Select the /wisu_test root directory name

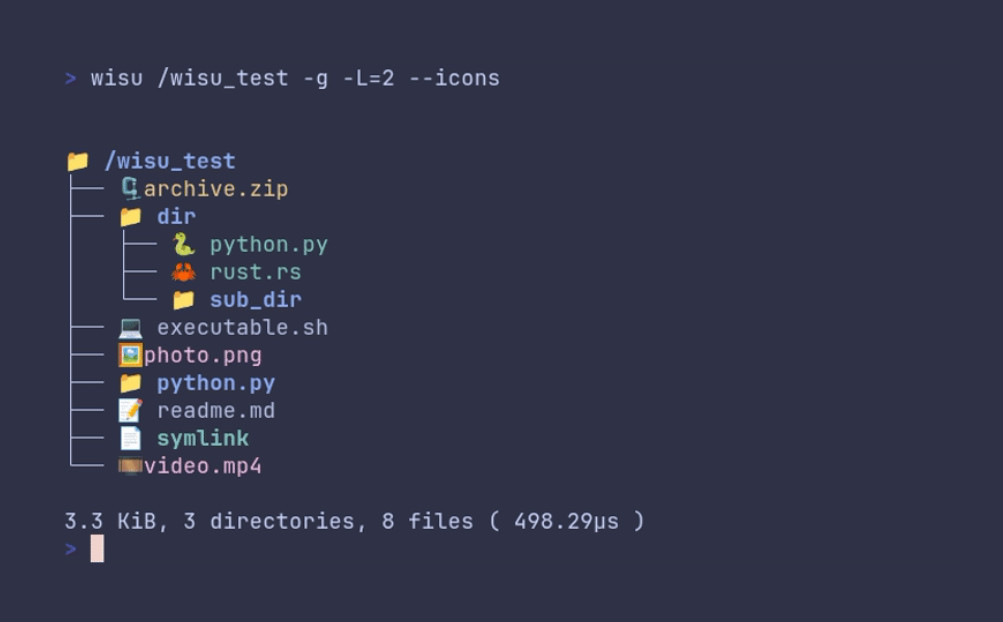(170, 161)
